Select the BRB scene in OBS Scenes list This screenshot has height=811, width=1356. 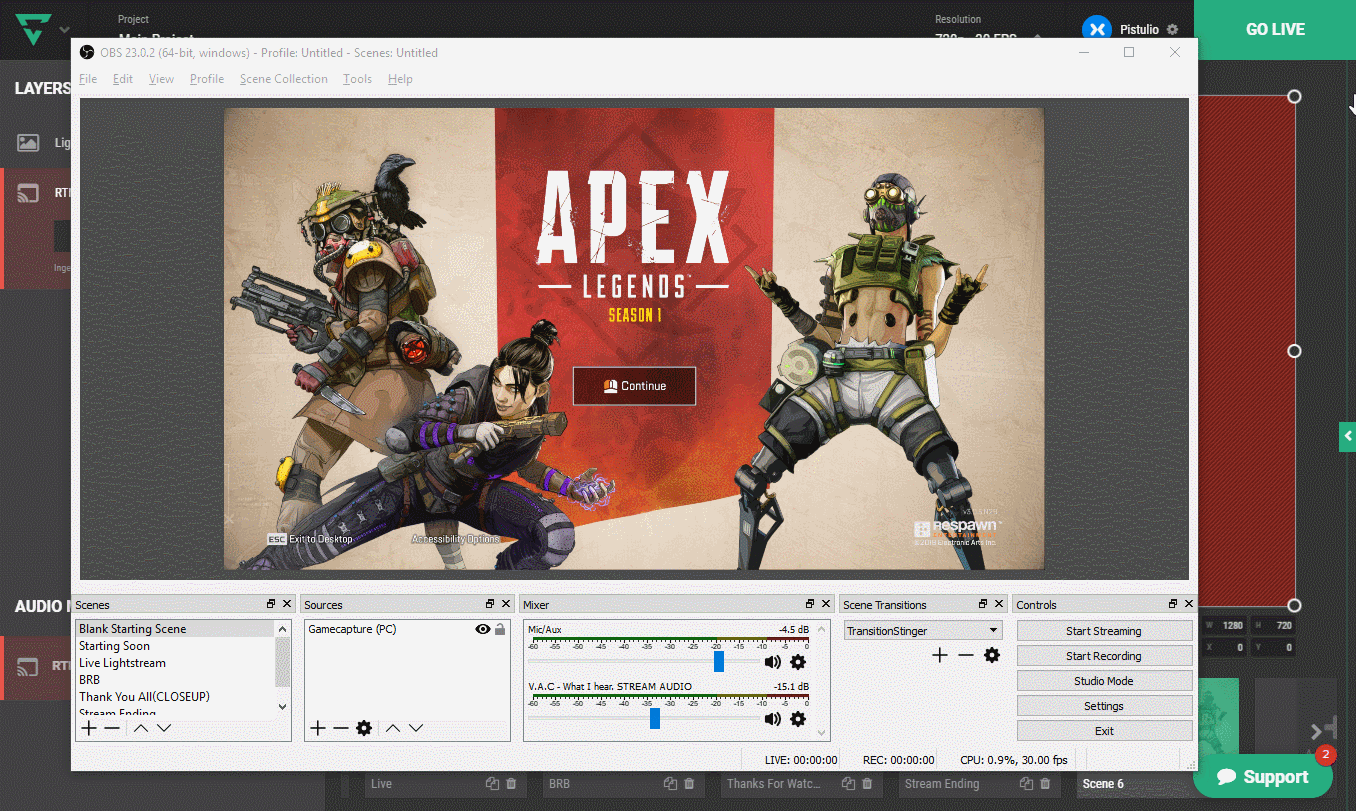pos(175,680)
